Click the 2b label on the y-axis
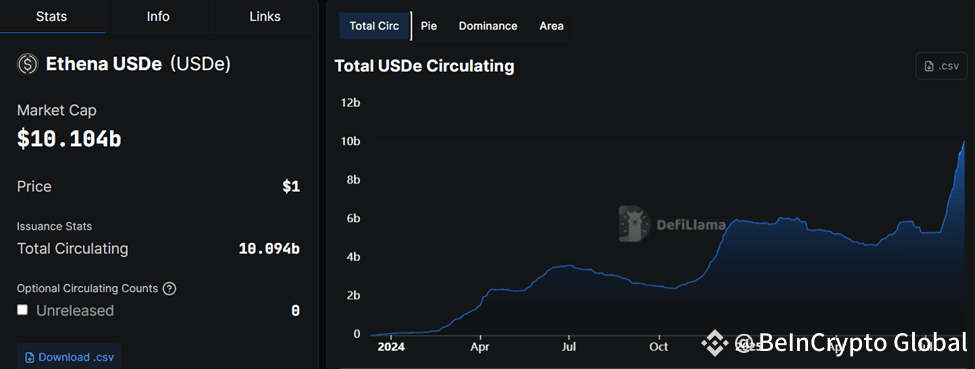 [x=353, y=296]
